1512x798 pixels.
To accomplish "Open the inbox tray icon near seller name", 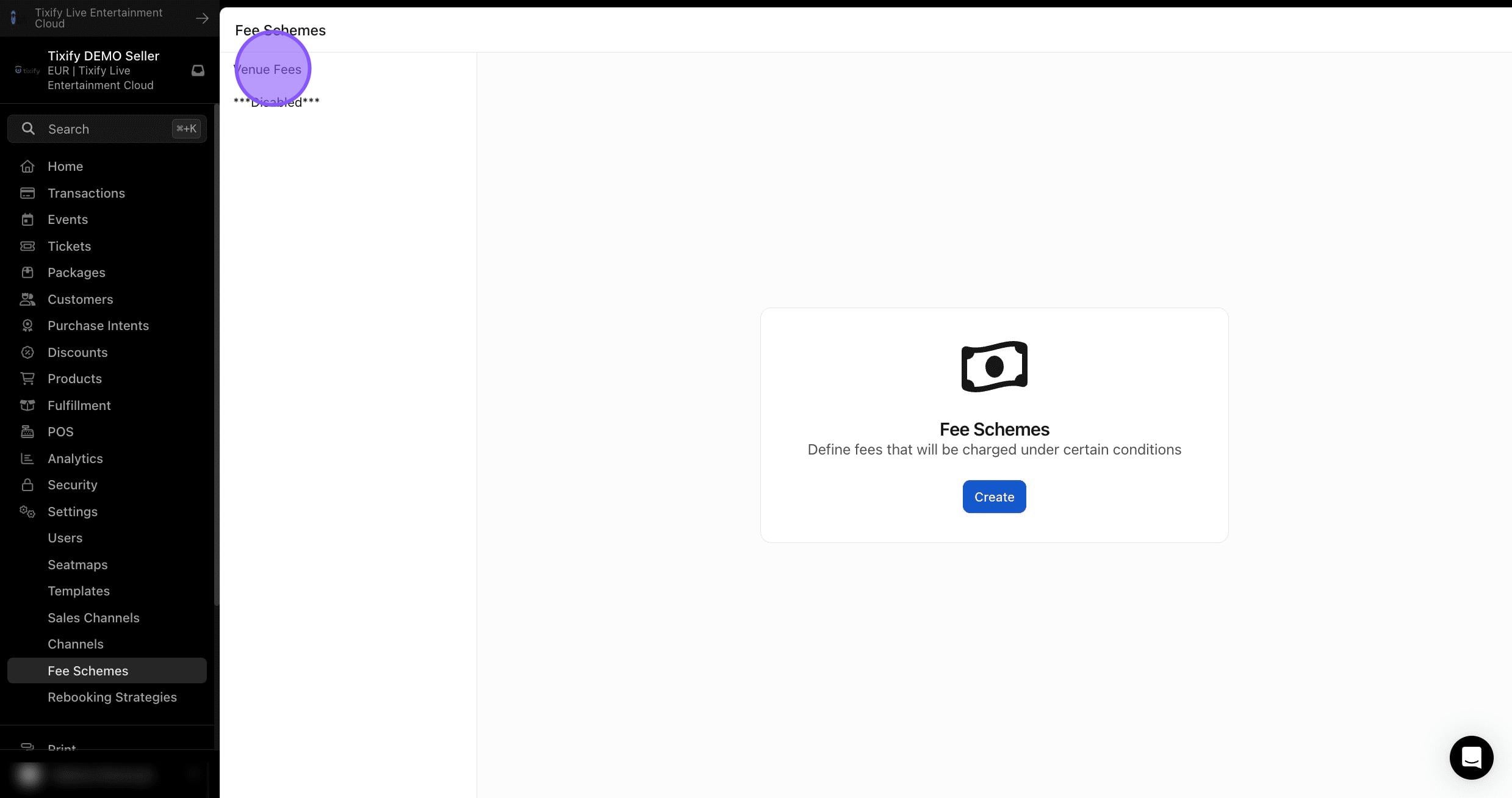I will (198, 71).
